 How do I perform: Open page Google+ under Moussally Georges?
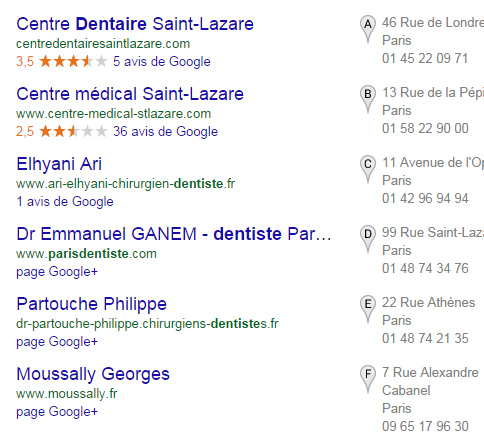57,412
